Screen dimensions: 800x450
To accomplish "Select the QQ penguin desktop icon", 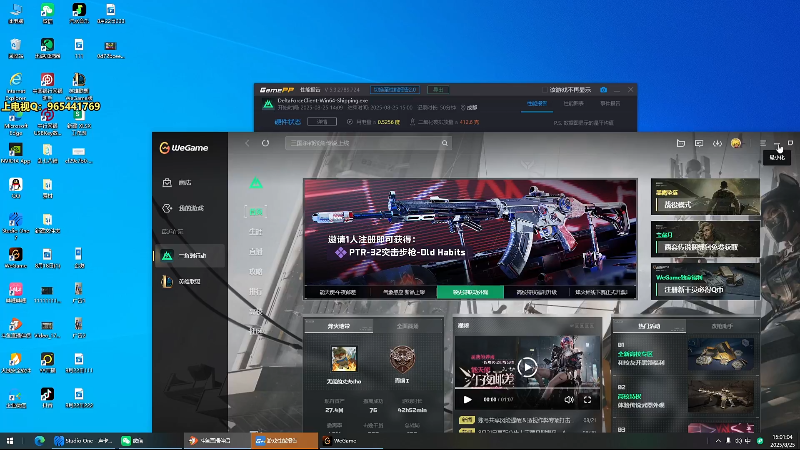I will 16,188.
